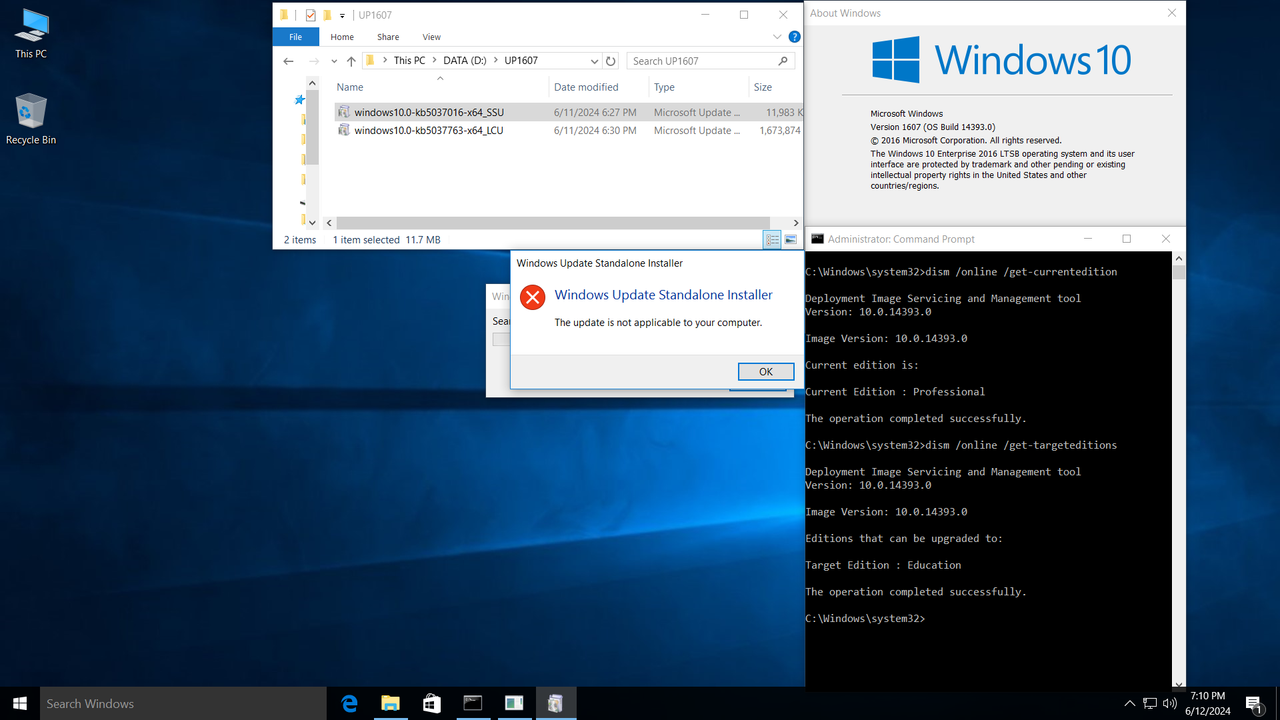Screen dimensions: 1280x720
Task: Click the 'Current Edition : Professional' output line
Action: (895, 392)
